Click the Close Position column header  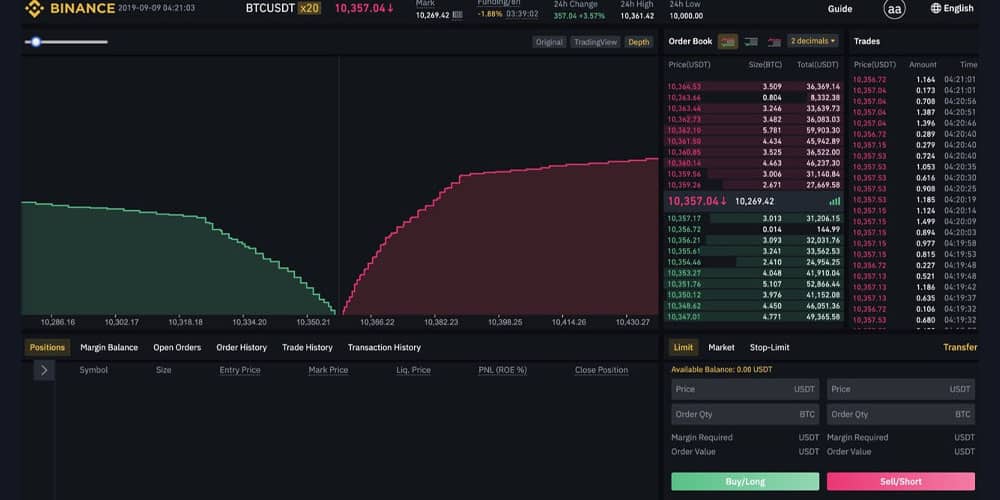(x=601, y=370)
